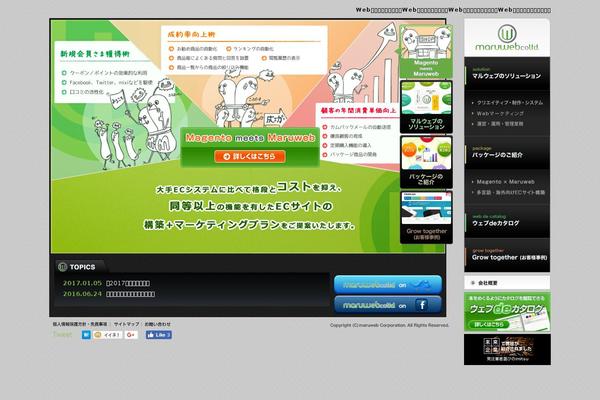Open the 個人情報保護方針・免責事項 footer link
The height and width of the screenshot is (400, 600).
tap(80, 324)
